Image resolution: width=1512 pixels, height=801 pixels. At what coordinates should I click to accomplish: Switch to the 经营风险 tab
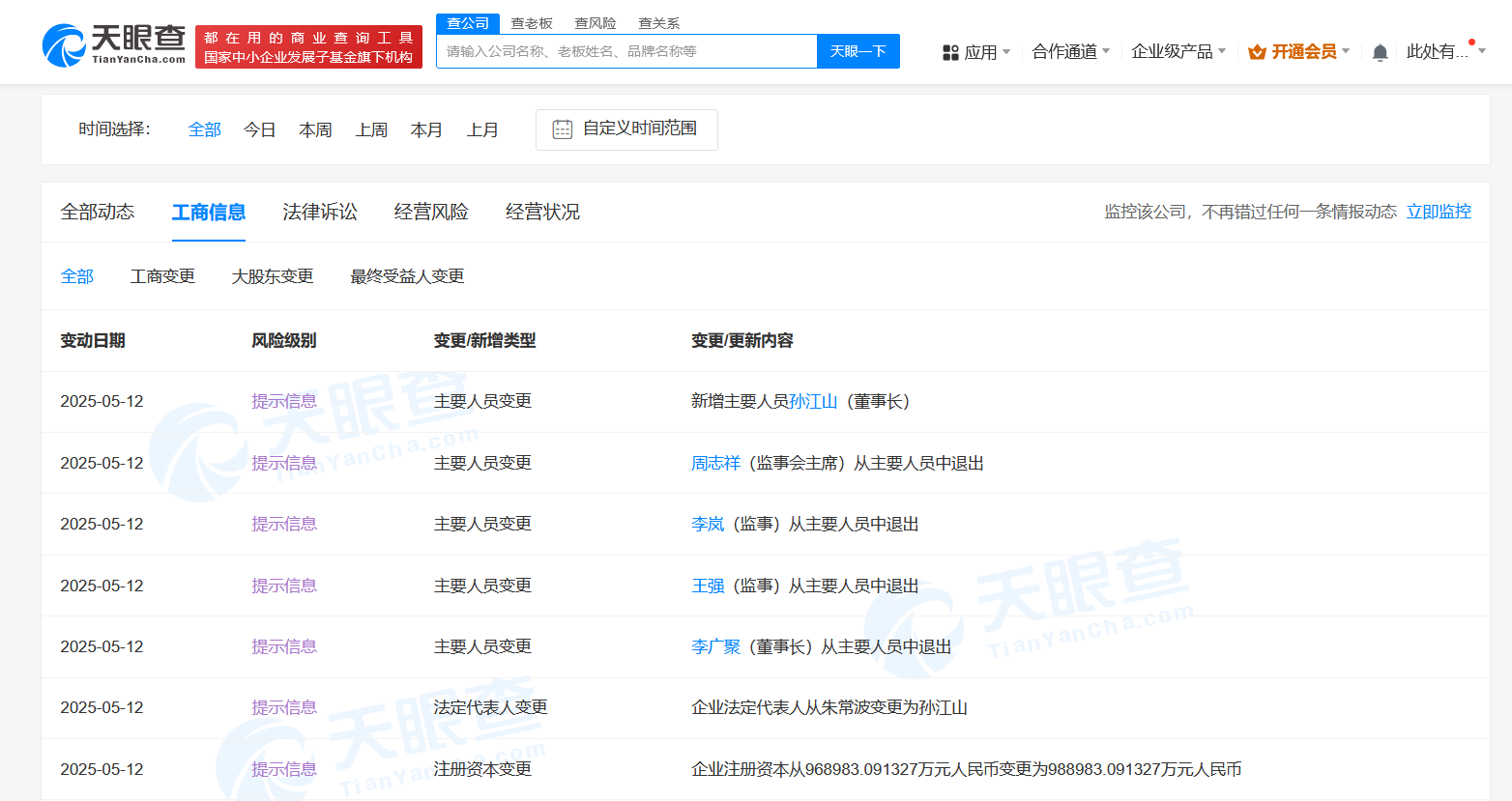pyautogui.click(x=431, y=212)
